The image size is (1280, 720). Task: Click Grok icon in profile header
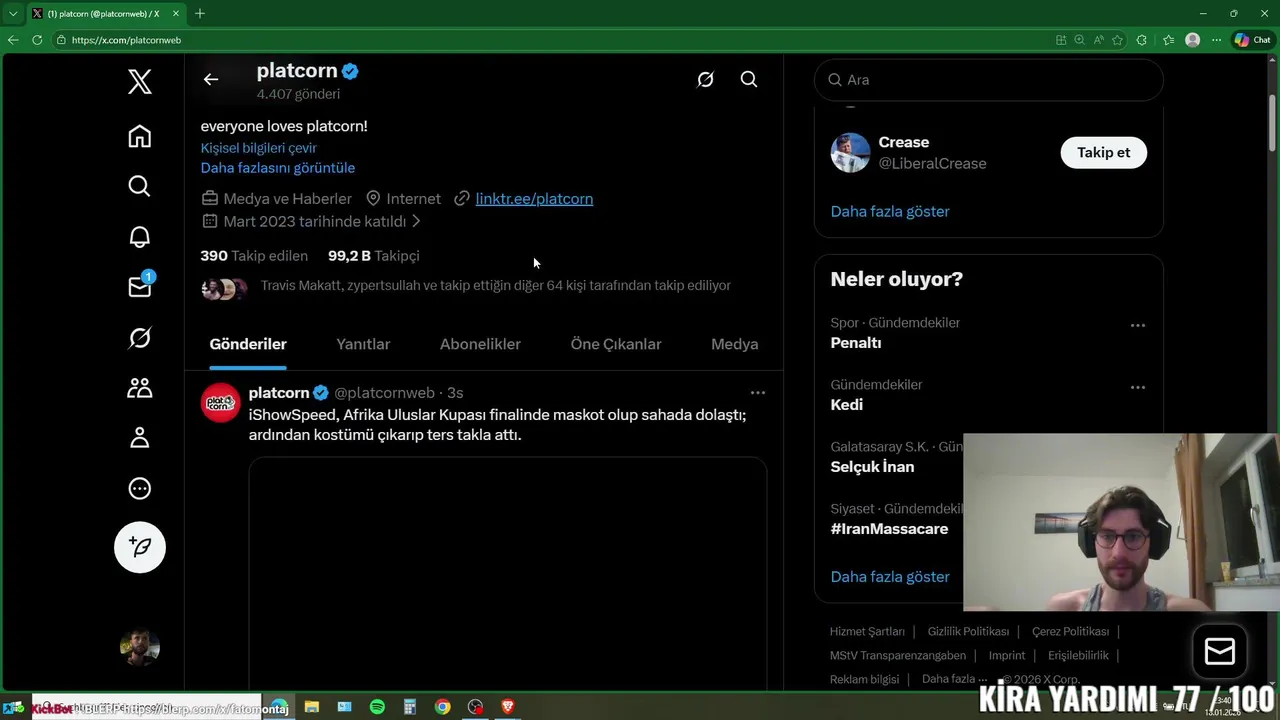[705, 80]
